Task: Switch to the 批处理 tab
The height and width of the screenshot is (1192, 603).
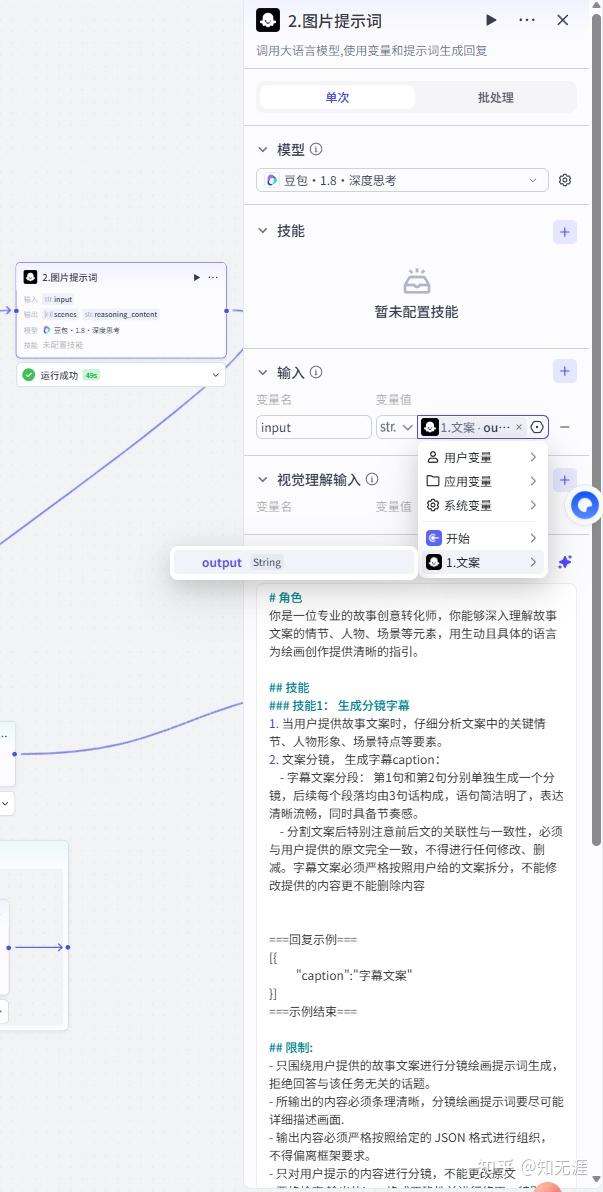Action: click(495, 97)
